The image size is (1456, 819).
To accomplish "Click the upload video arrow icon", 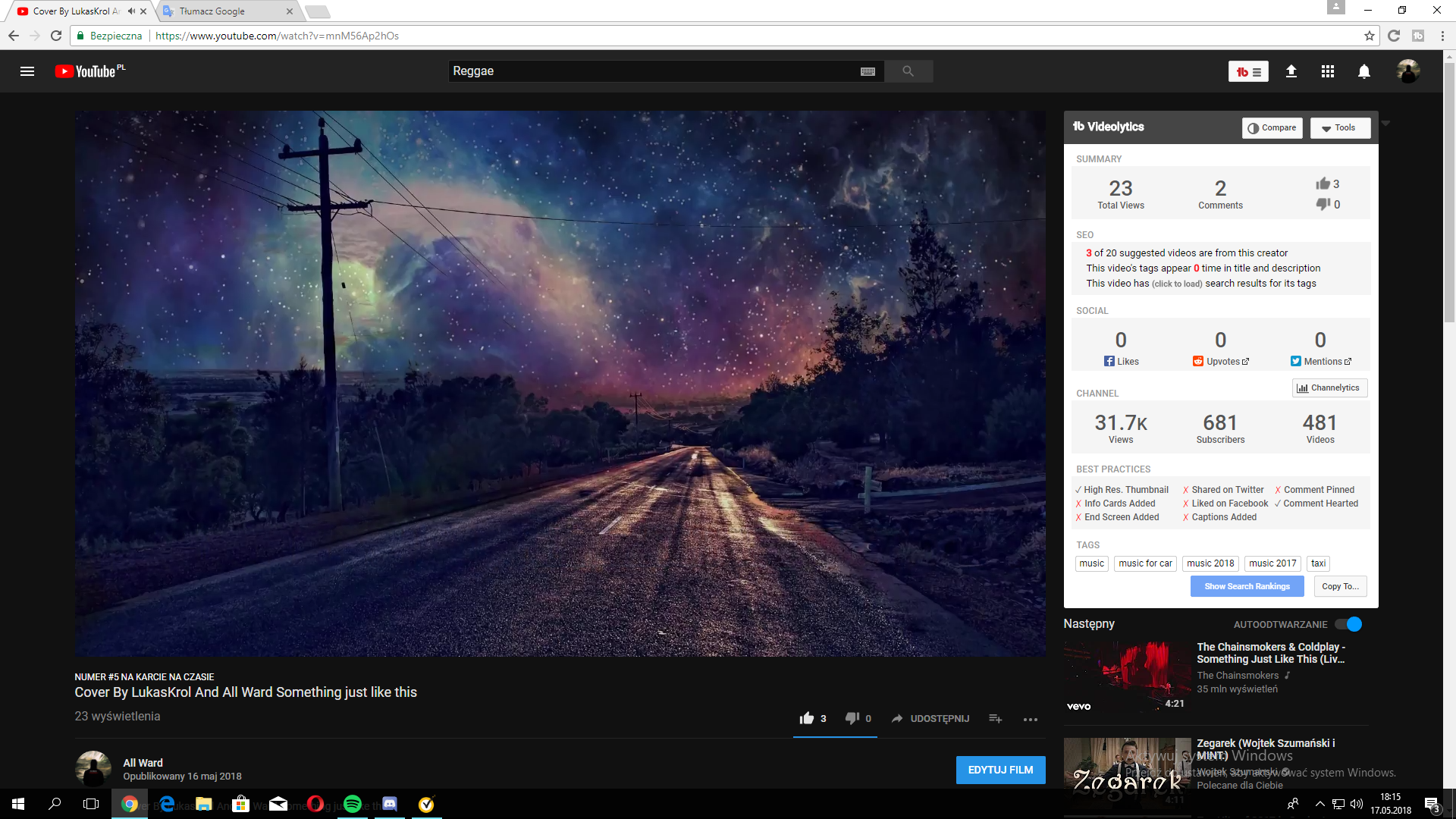I will point(1291,71).
